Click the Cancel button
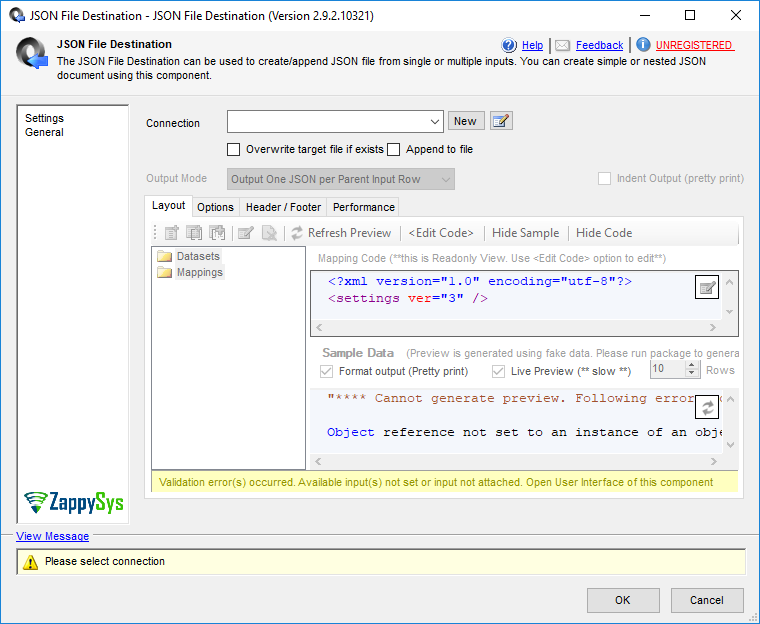The width and height of the screenshot is (760, 624). point(707,600)
